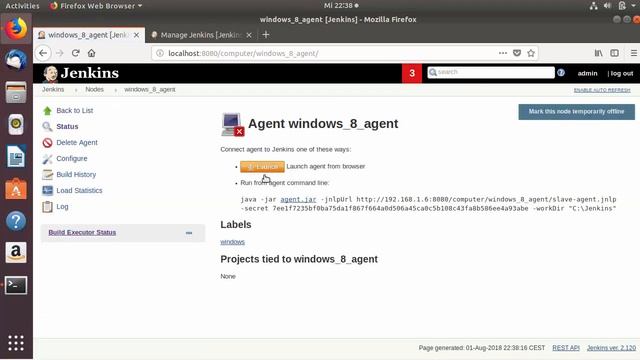Expand the Jenkins breadcrumb arrow
The height and width of the screenshot is (360, 640).
pyautogui.click(x=76, y=90)
